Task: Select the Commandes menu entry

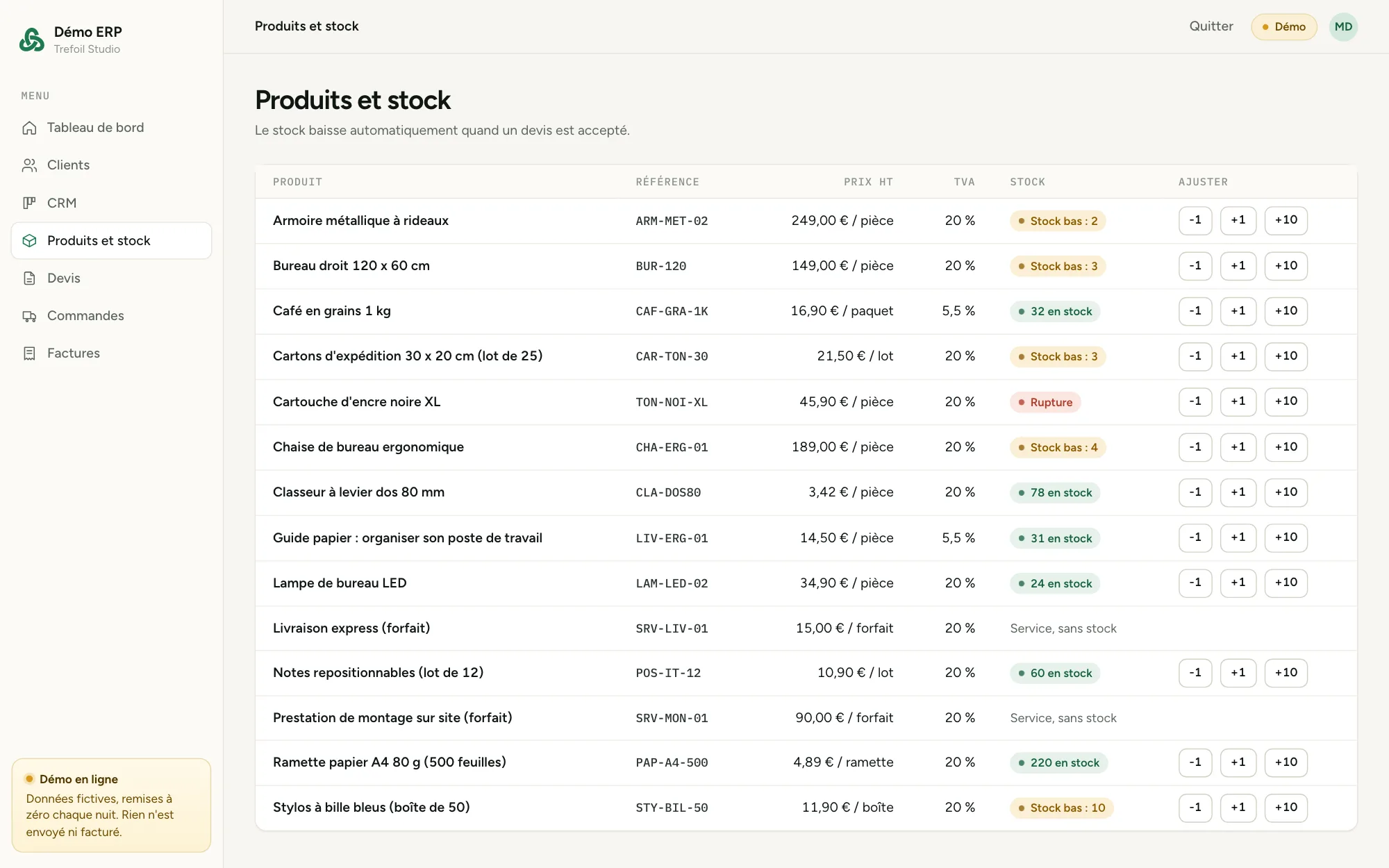Action: [111, 316]
